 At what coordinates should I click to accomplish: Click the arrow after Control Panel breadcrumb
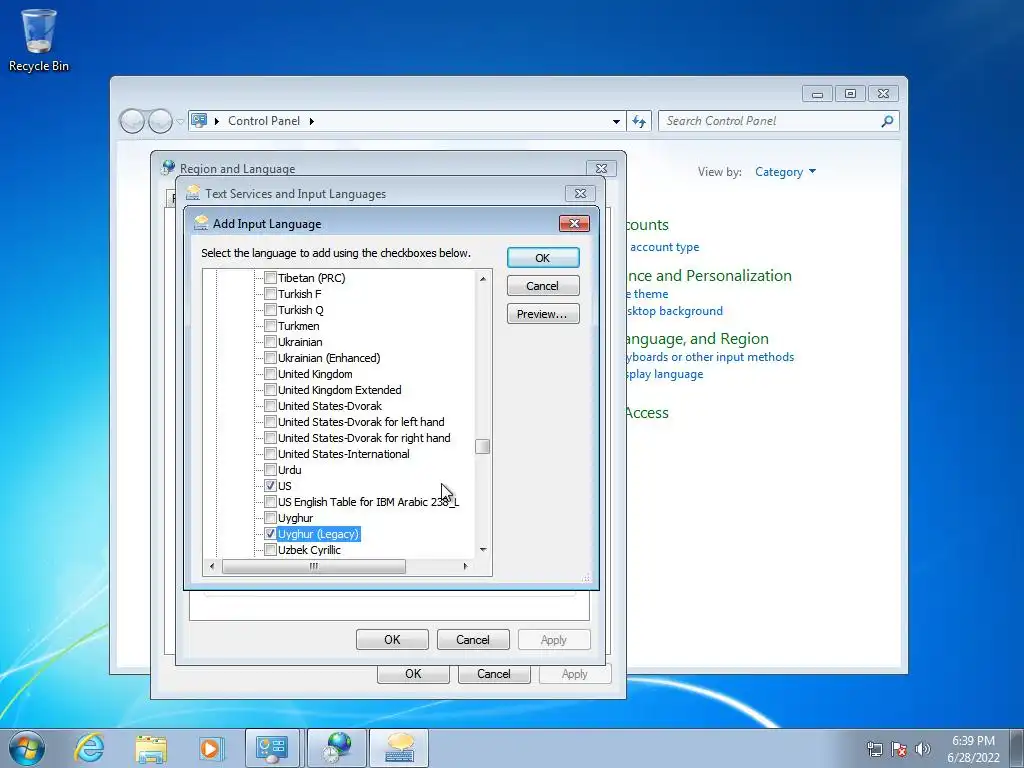pos(312,121)
